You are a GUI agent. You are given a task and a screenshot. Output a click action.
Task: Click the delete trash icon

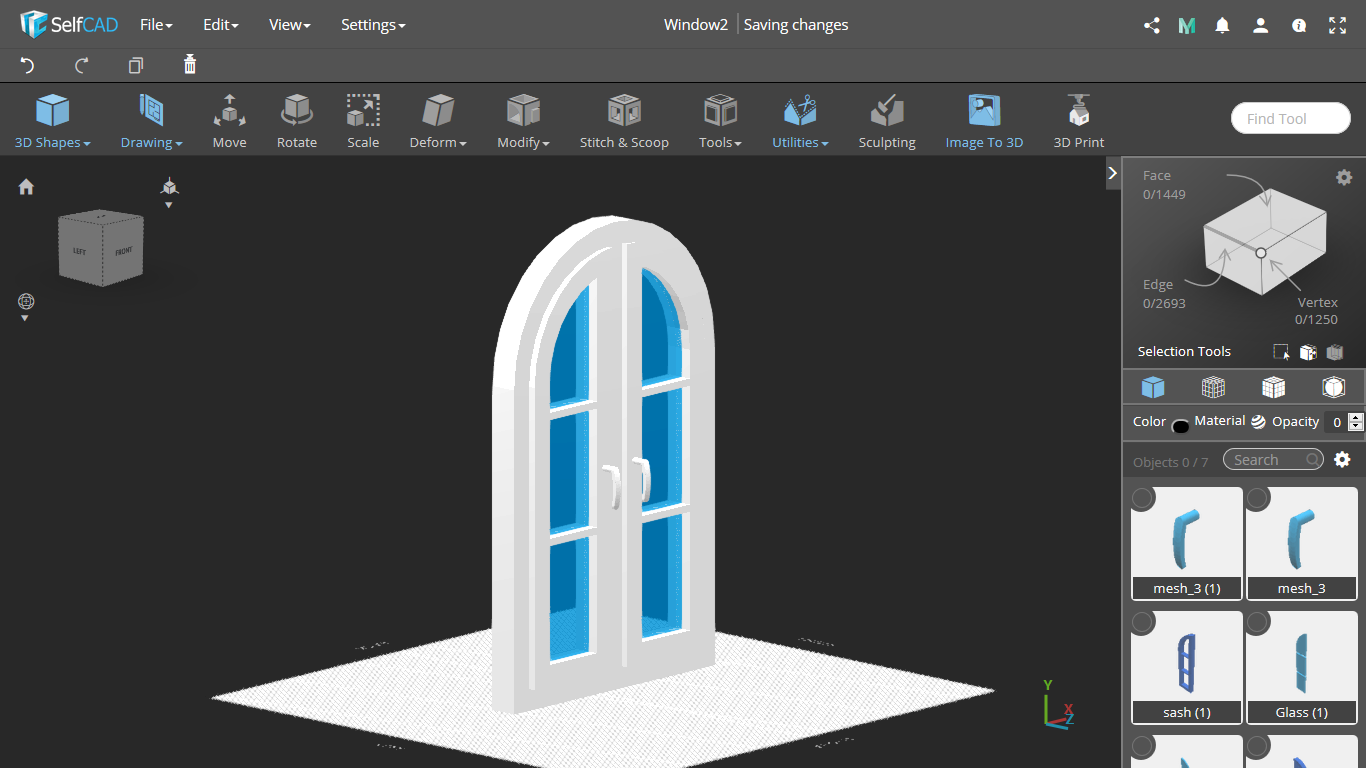coord(190,65)
